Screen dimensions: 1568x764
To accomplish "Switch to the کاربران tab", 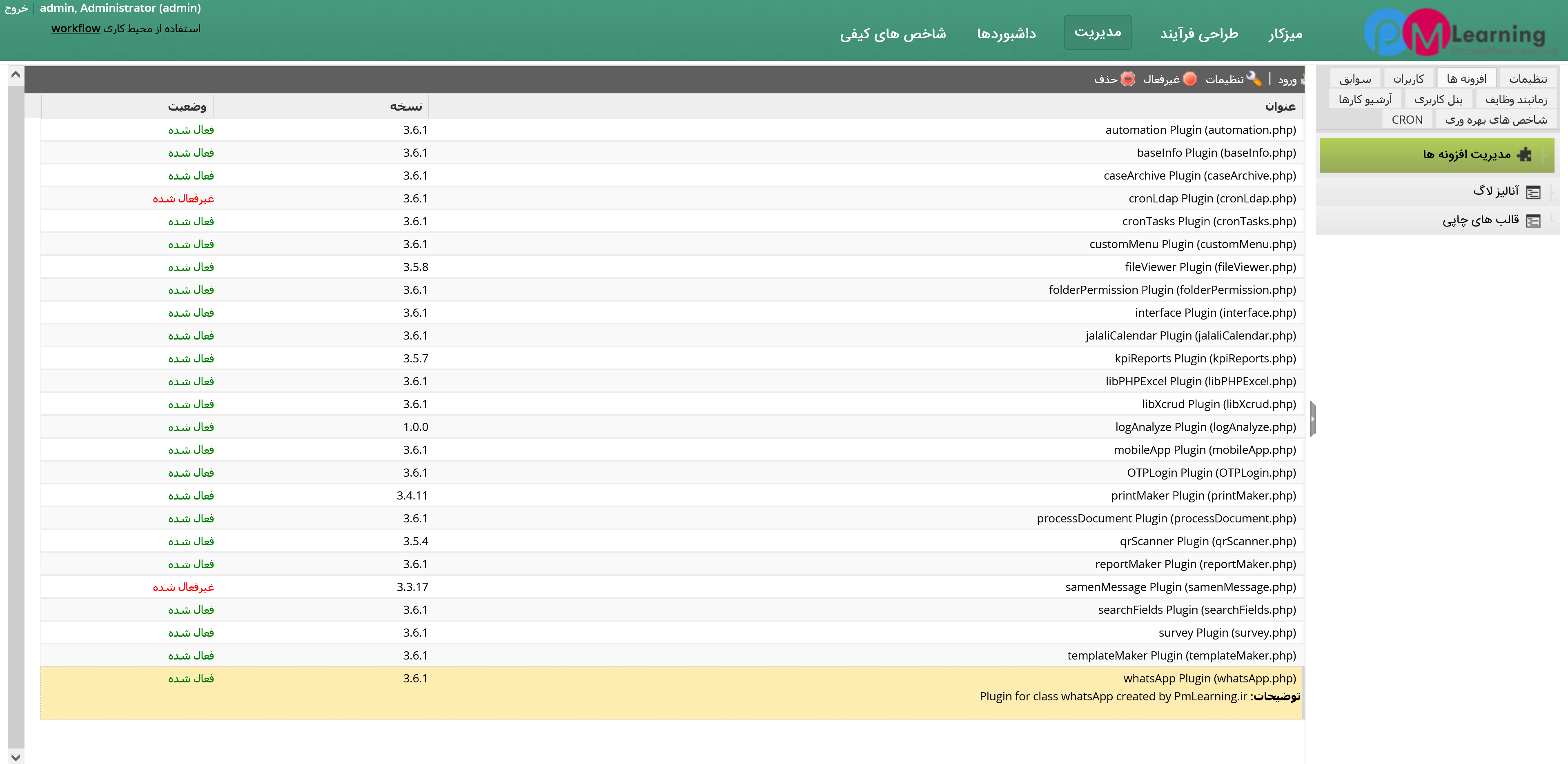I will pos(1408,79).
